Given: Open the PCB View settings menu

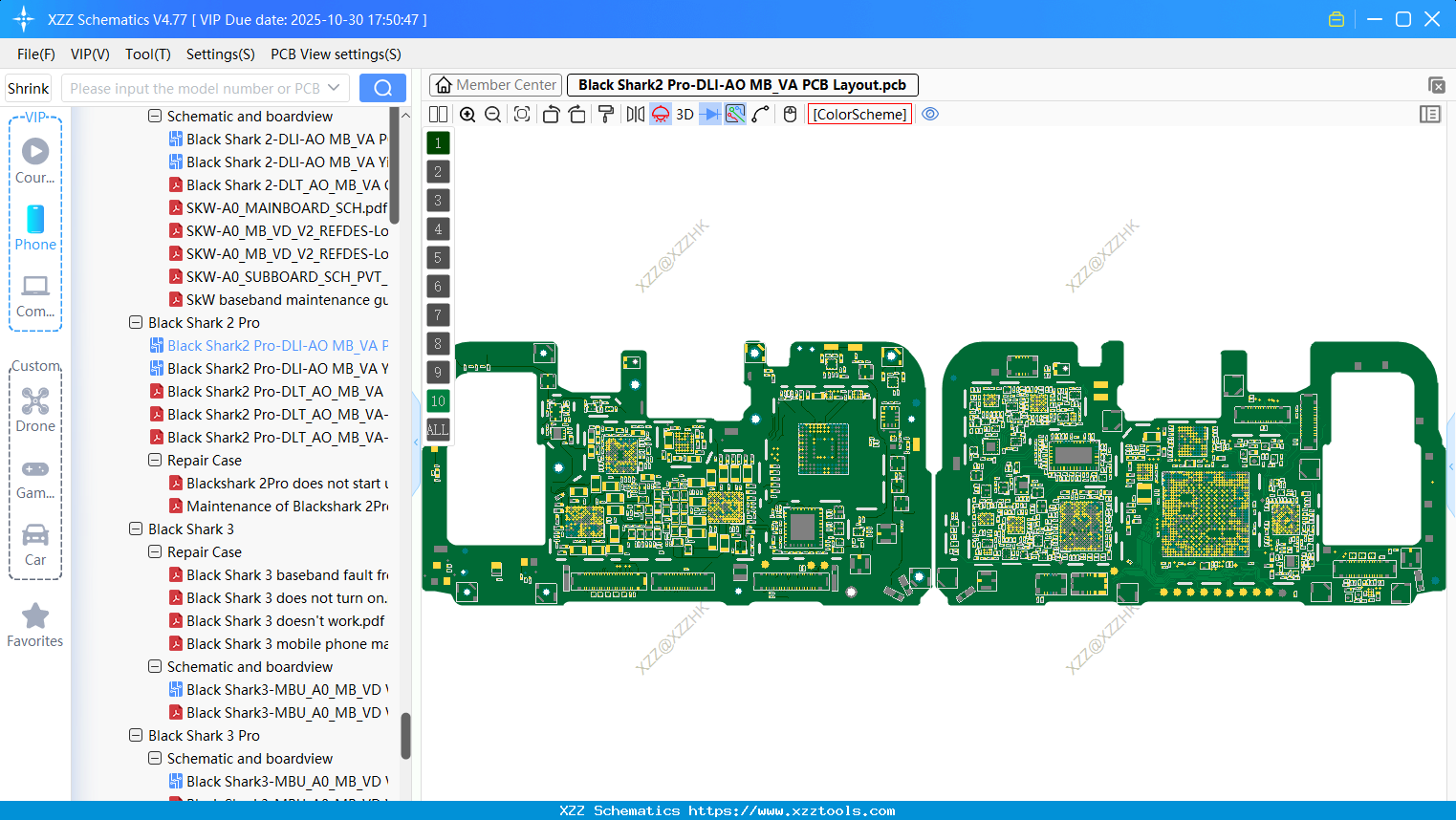Looking at the screenshot, I should point(335,54).
